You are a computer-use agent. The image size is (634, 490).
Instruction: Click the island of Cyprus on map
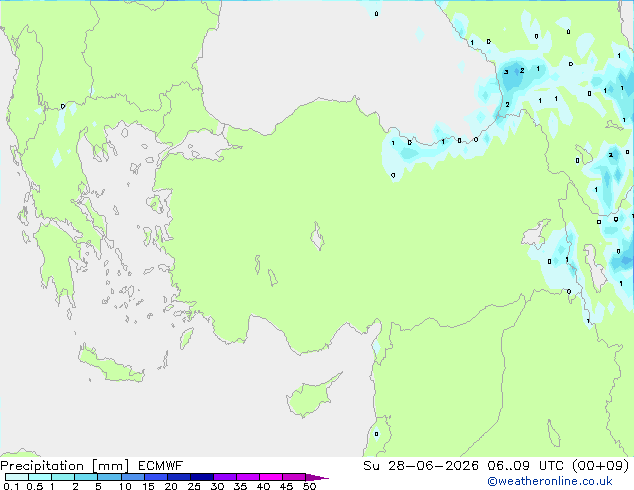[x=309, y=397]
